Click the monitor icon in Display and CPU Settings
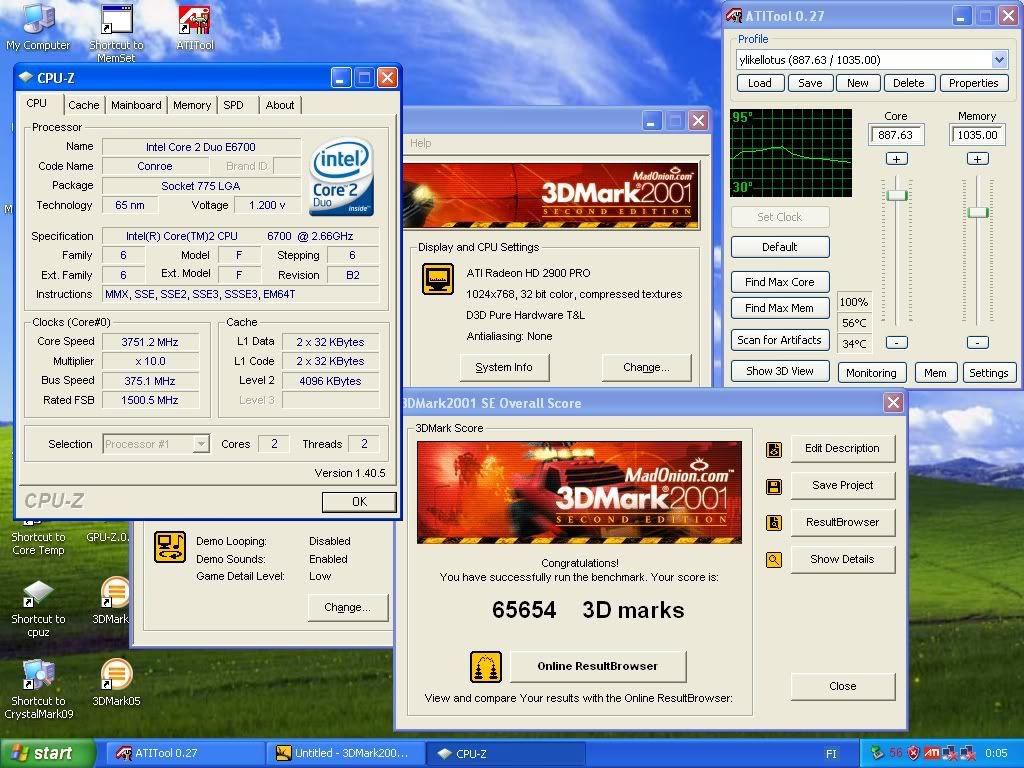 click(438, 280)
